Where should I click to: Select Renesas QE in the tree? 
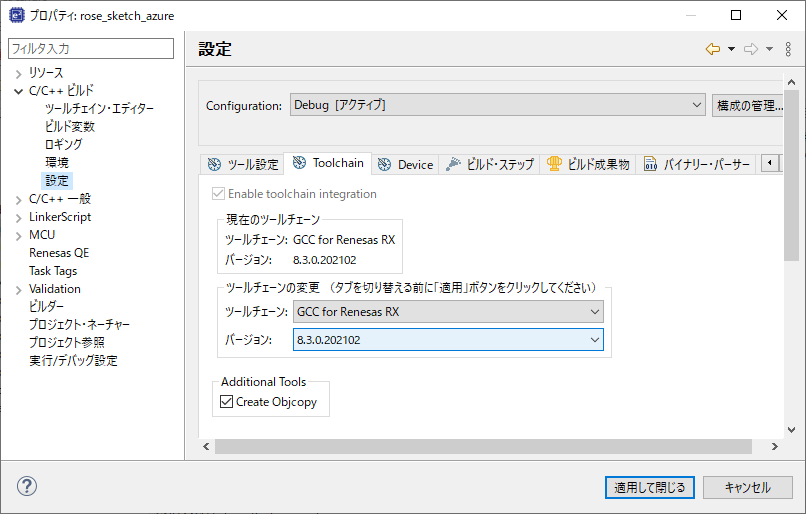(x=59, y=253)
